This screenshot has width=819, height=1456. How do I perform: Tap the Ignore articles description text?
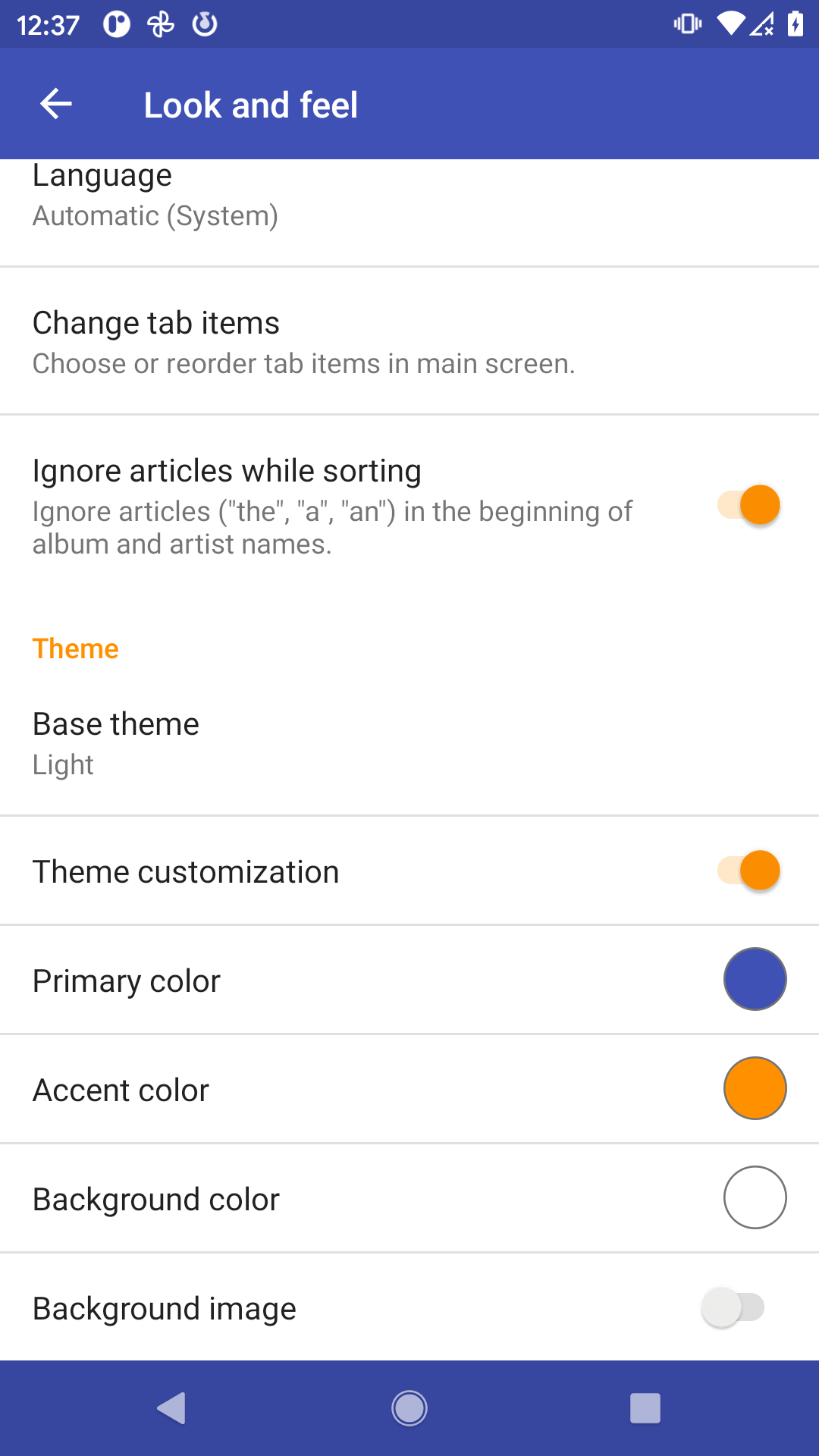332,528
